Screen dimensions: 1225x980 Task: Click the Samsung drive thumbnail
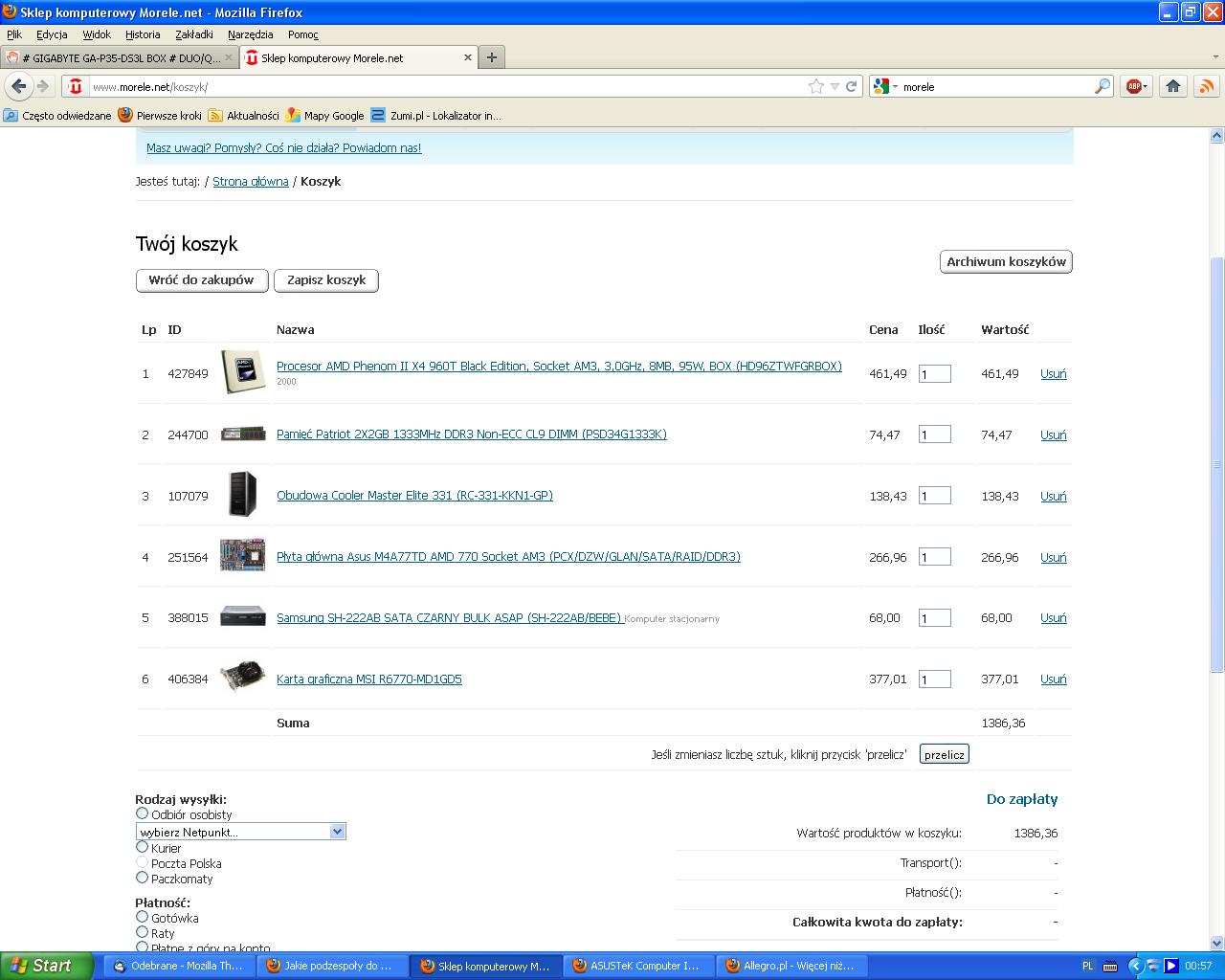243,615
